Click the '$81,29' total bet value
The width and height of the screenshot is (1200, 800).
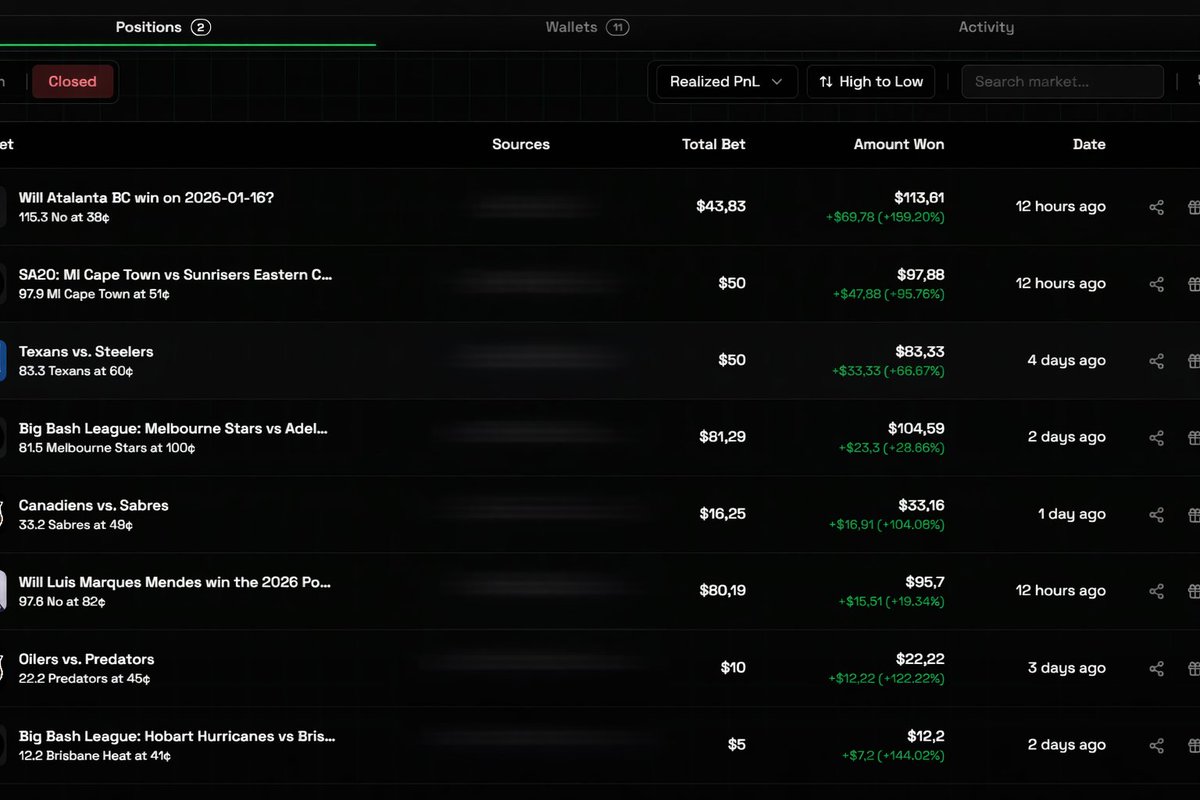pos(723,437)
